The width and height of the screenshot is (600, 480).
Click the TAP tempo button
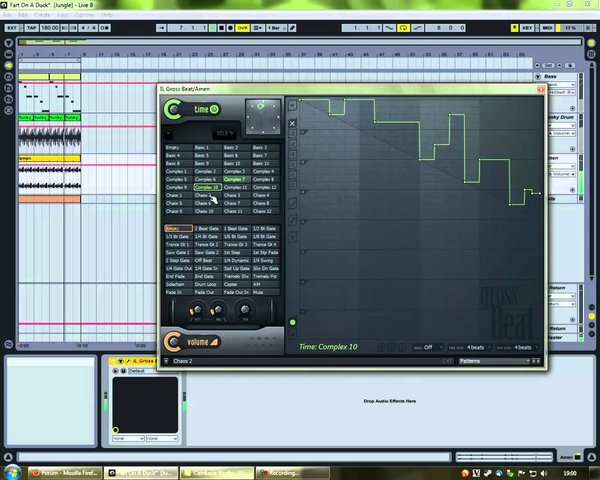point(31,28)
